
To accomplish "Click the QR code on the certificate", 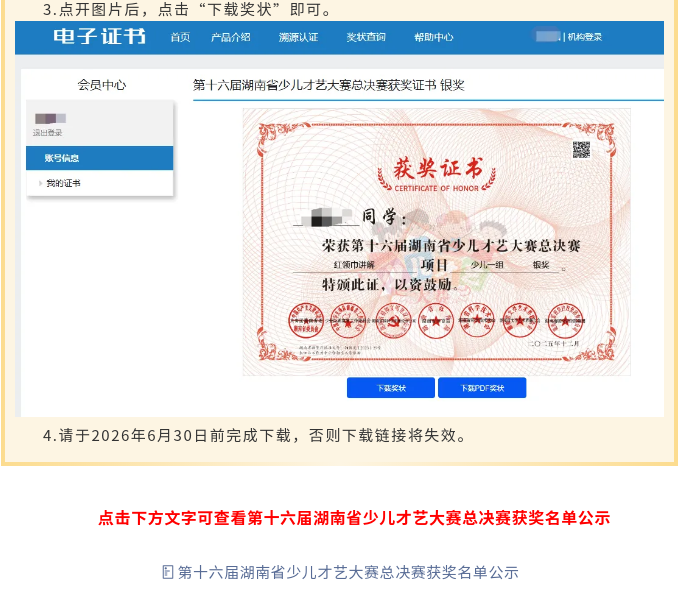I will click(581, 150).
